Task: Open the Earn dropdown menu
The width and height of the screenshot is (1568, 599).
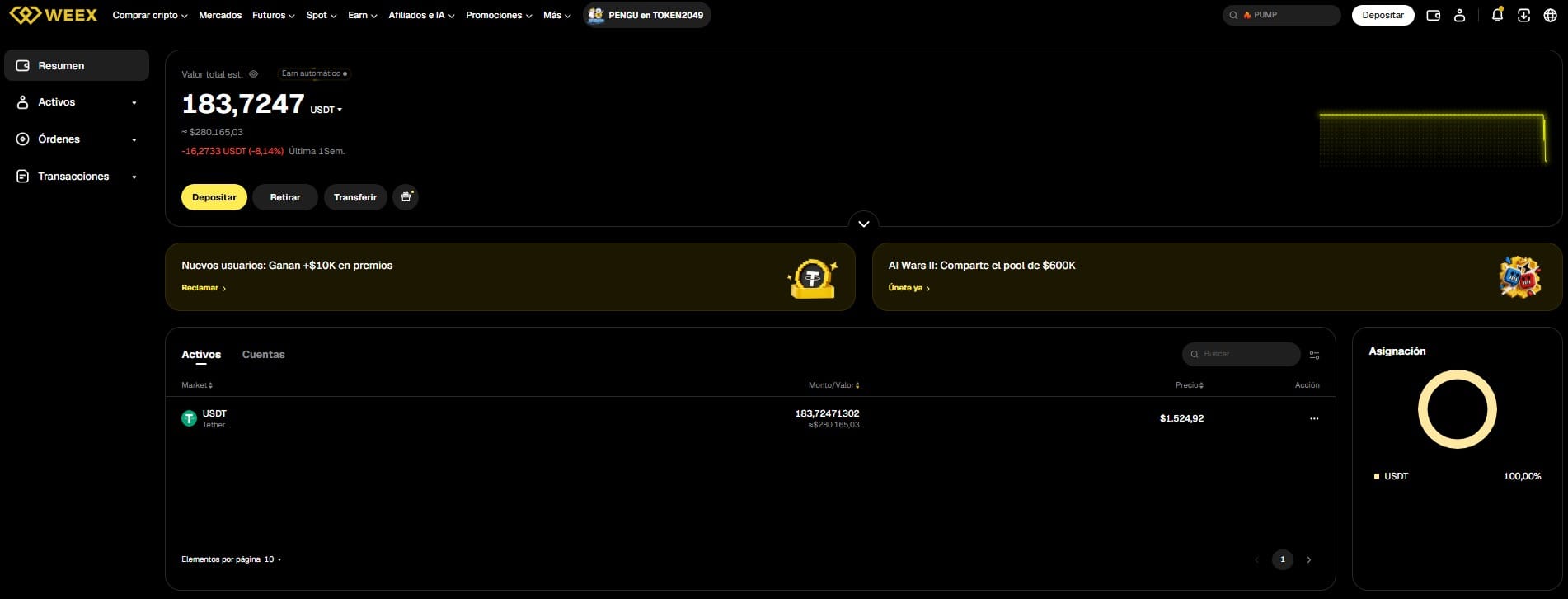Action: coord(363,15)
